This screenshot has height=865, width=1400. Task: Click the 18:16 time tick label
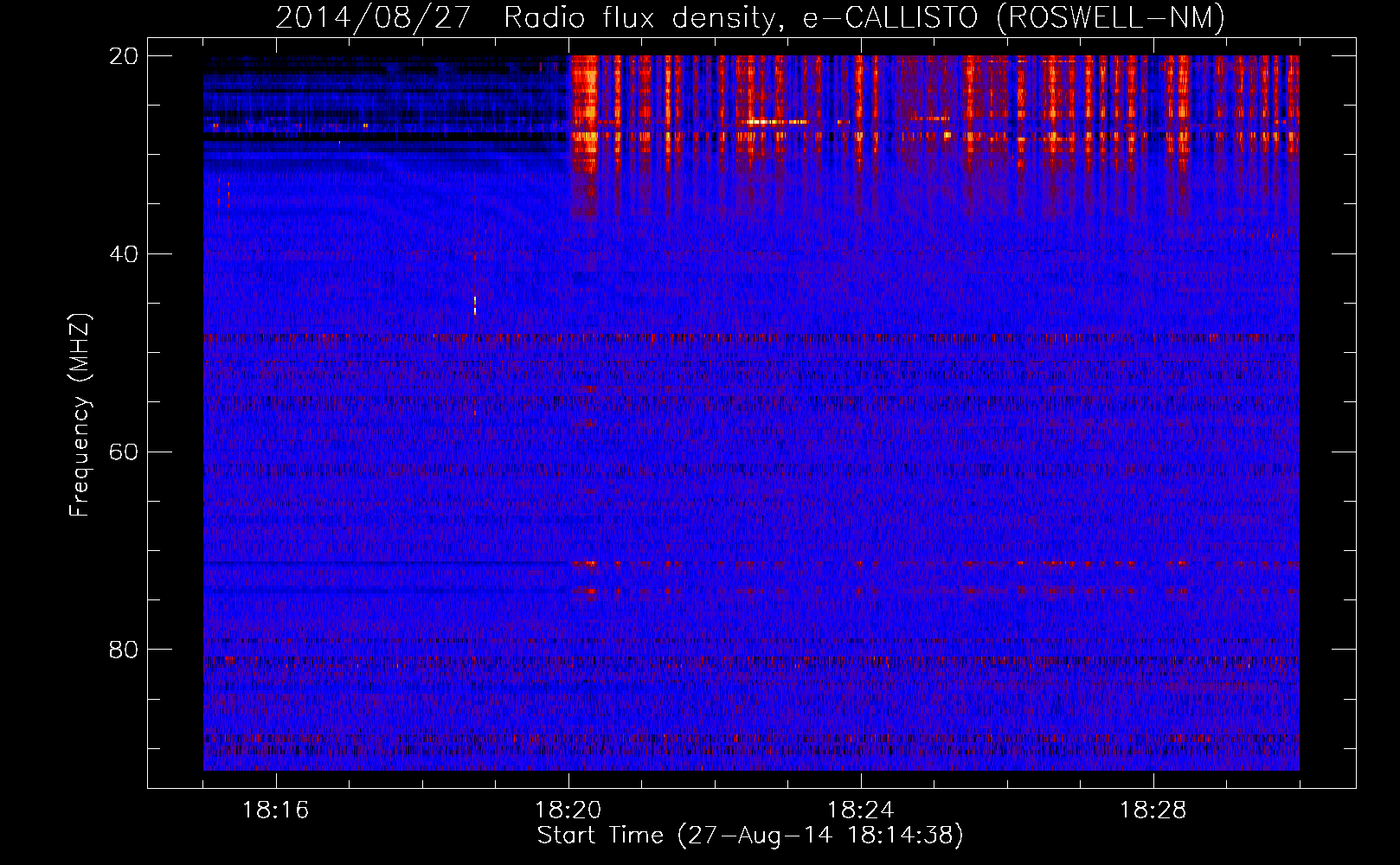click(x=275, y=811)
